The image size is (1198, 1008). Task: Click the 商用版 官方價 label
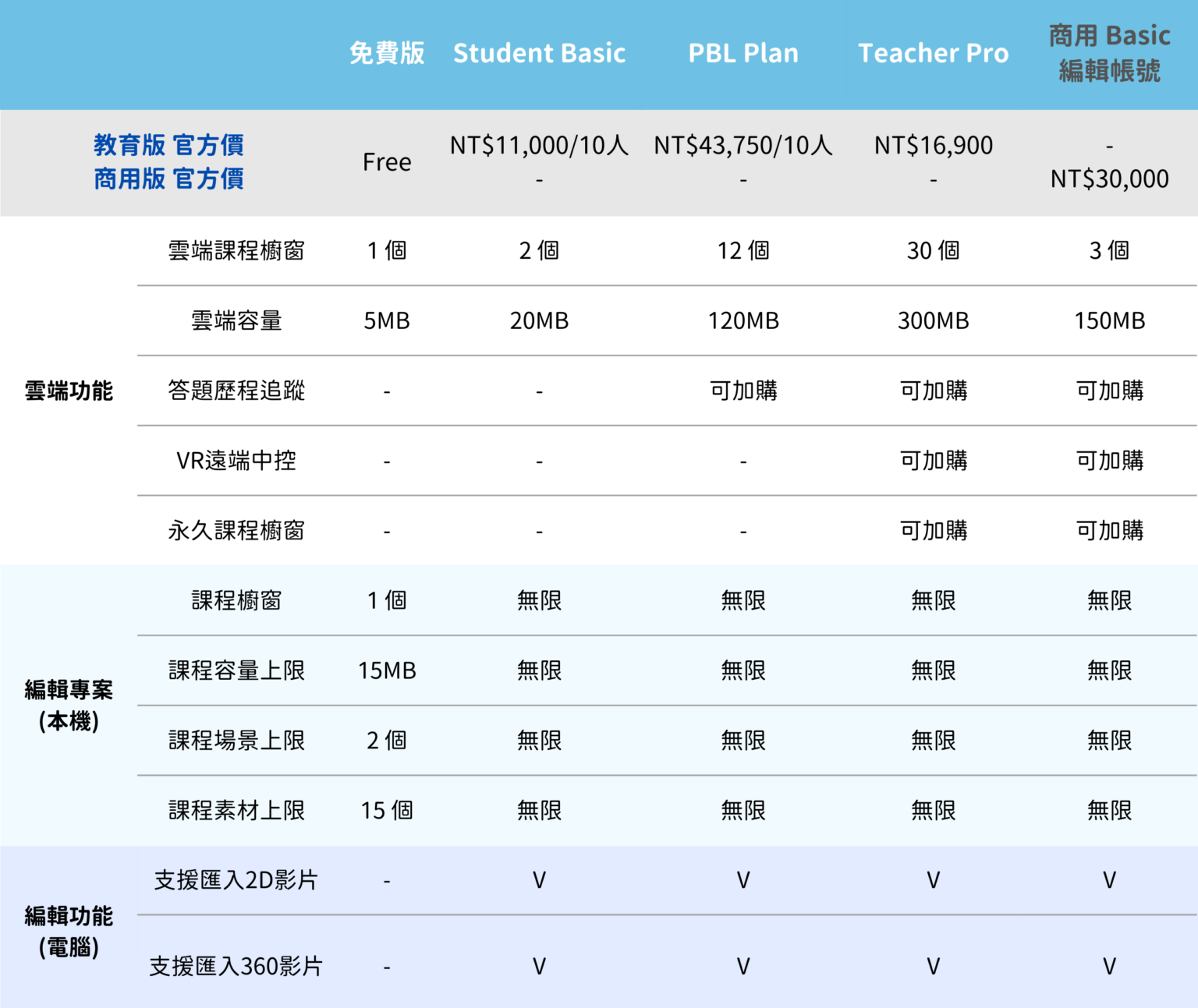pyautogui.click(x=168, y=179)
